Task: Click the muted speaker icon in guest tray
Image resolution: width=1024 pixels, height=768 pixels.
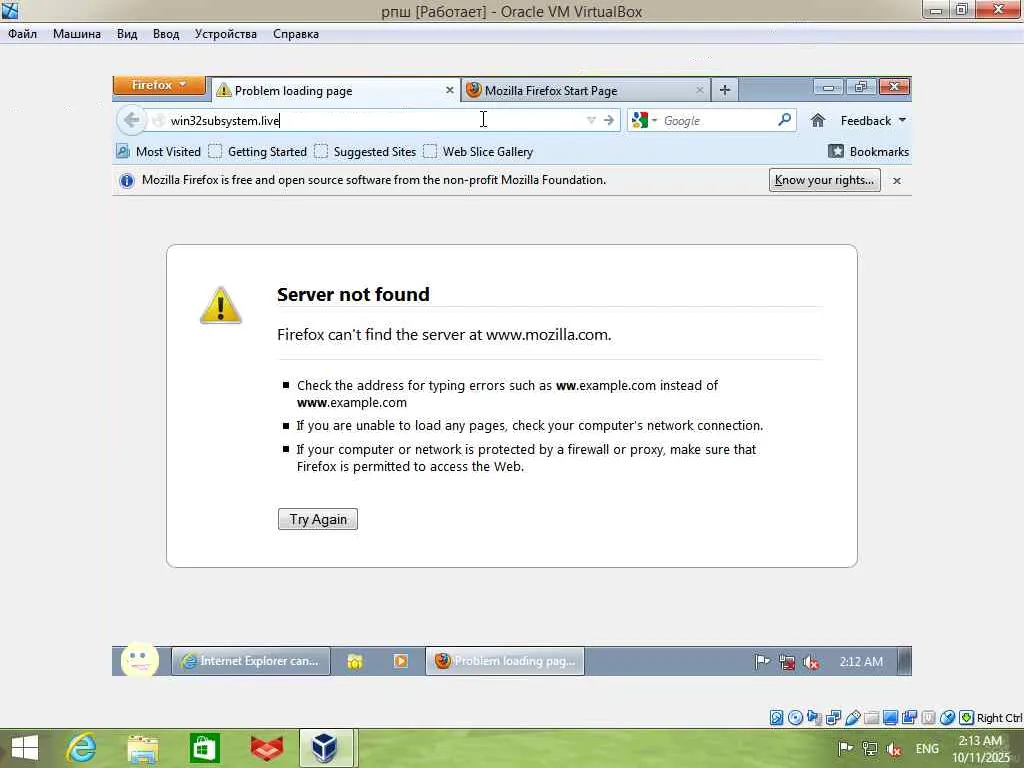Action: 811,662
